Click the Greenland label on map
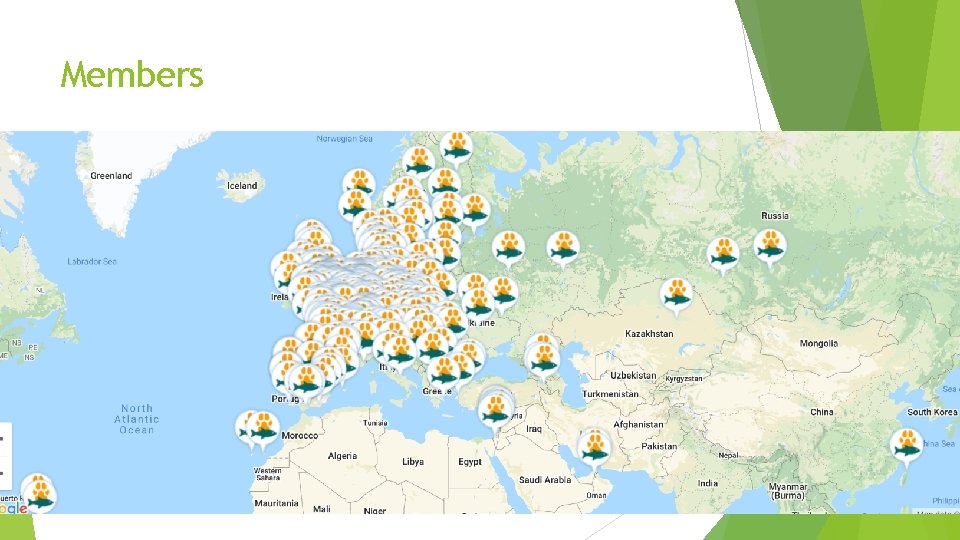This screenshot has height=540, width=960. [111, 176]
